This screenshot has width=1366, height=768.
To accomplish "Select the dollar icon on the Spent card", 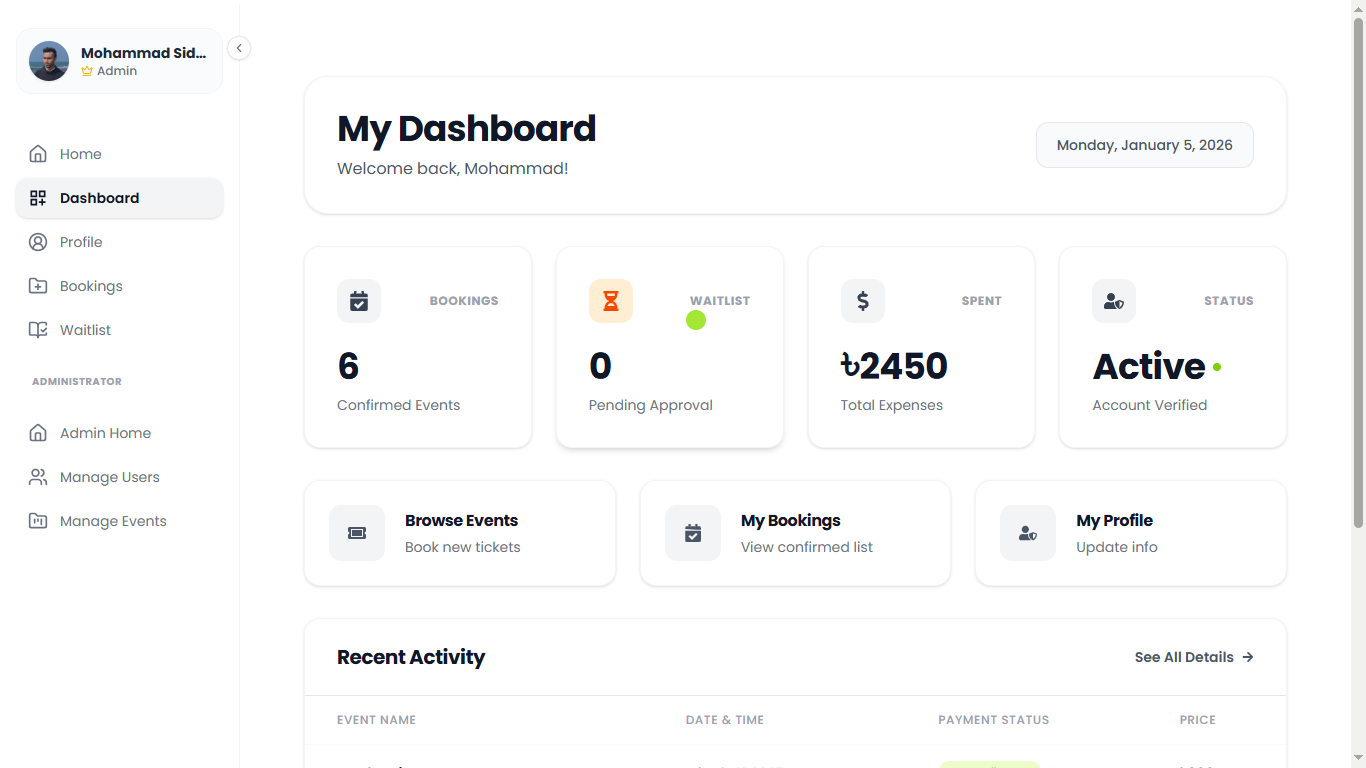I will 862,300.
